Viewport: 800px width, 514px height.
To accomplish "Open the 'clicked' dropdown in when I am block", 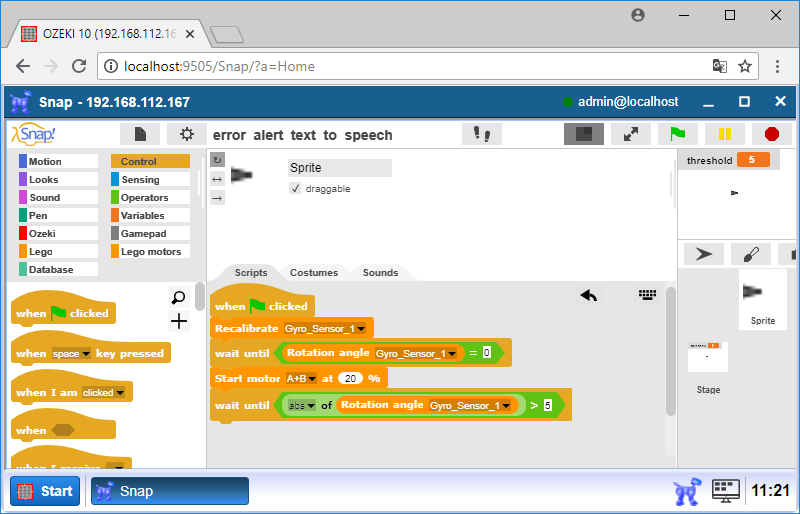I will 103,393.
